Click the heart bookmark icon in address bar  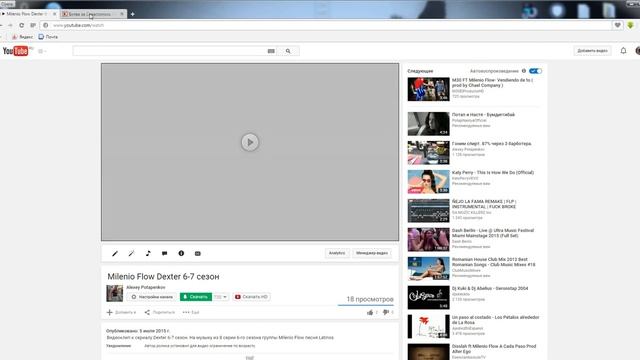pyautogui.click(x=618, y=25)
